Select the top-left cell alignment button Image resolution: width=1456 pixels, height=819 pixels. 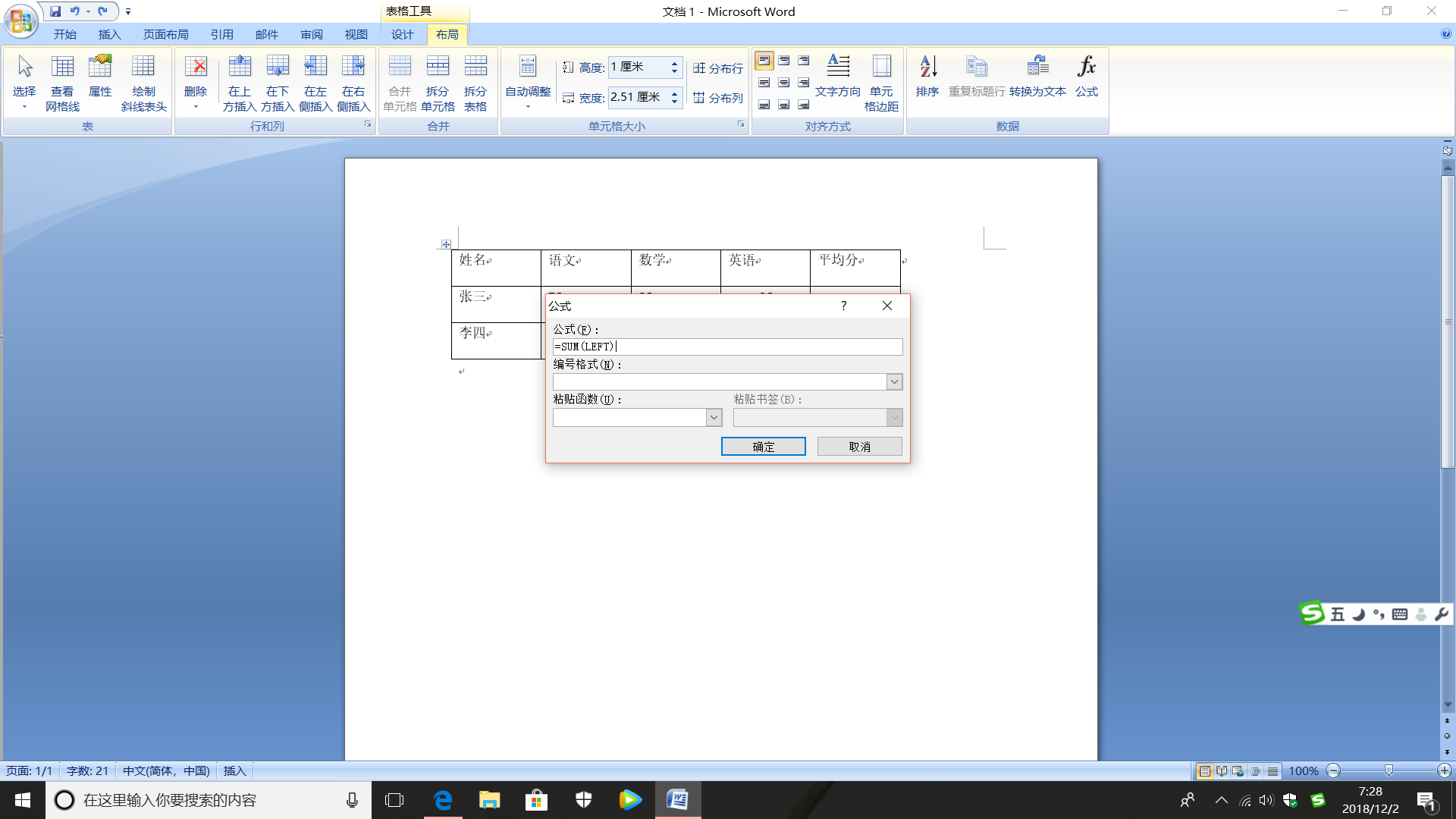point(764,61)
